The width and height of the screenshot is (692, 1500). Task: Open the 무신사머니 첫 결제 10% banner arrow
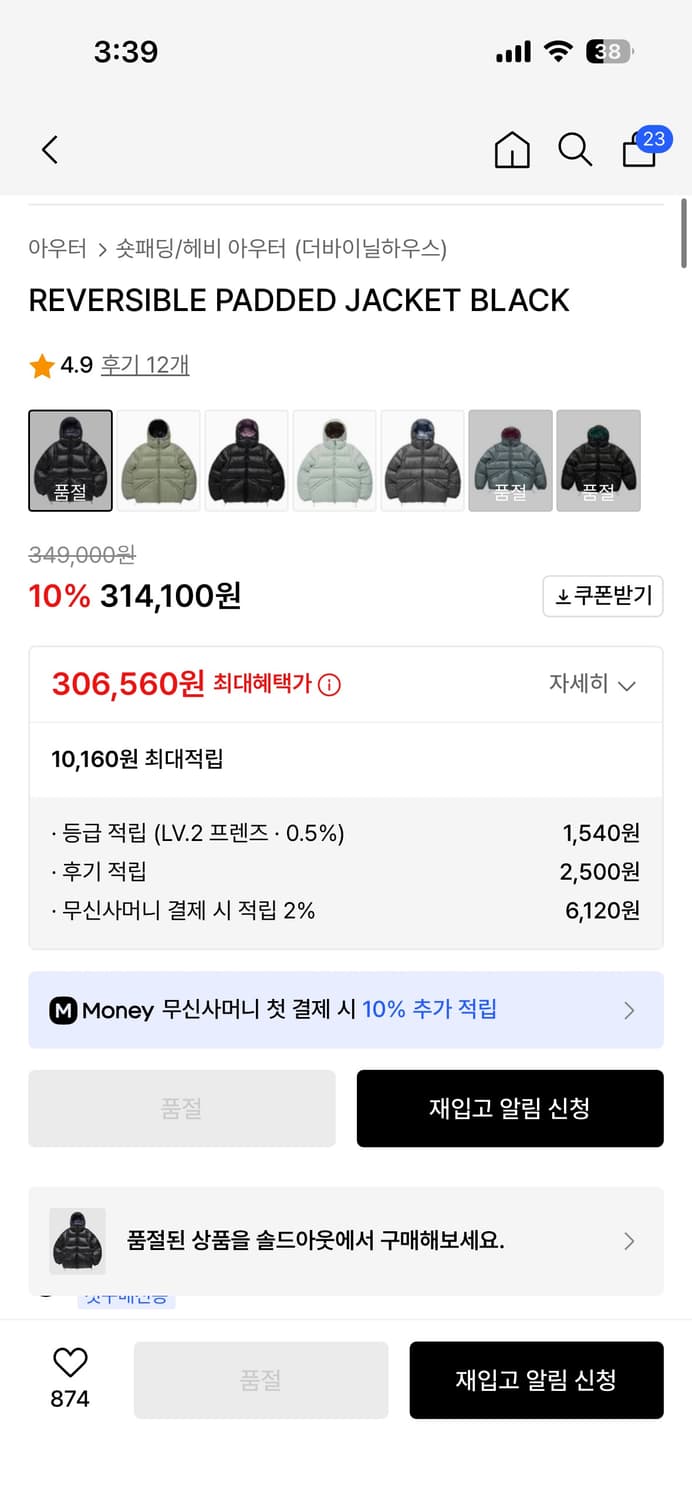pos(629,1010)
